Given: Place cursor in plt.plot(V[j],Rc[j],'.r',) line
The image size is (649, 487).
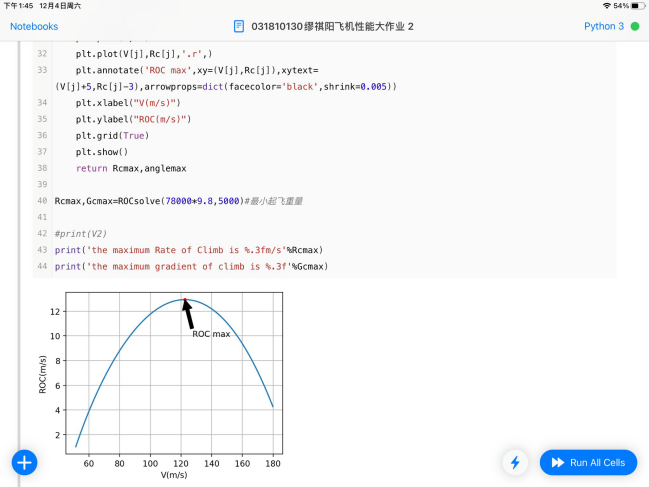Looking at the screenshot, I should click(x=144, y=54).
